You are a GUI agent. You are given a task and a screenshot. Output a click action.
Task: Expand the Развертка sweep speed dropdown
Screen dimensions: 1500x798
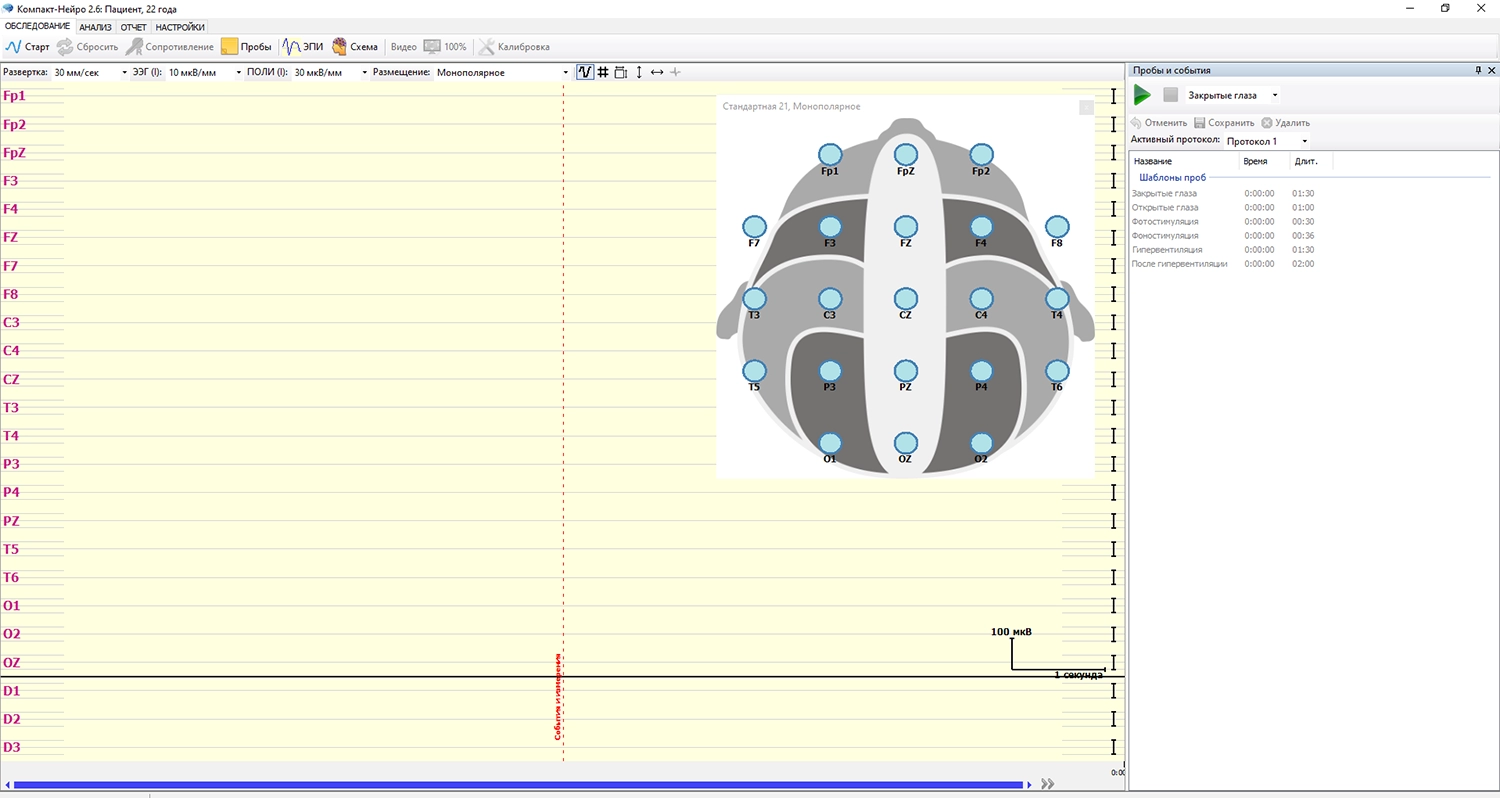124,73
